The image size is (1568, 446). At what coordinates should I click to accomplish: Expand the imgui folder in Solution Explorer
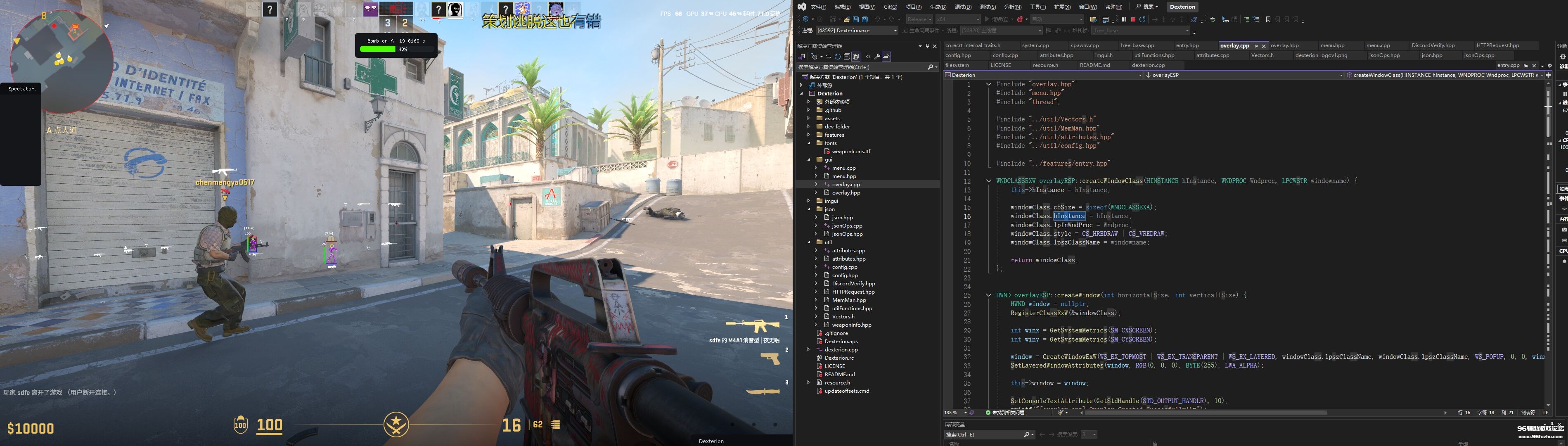point(809,201)
